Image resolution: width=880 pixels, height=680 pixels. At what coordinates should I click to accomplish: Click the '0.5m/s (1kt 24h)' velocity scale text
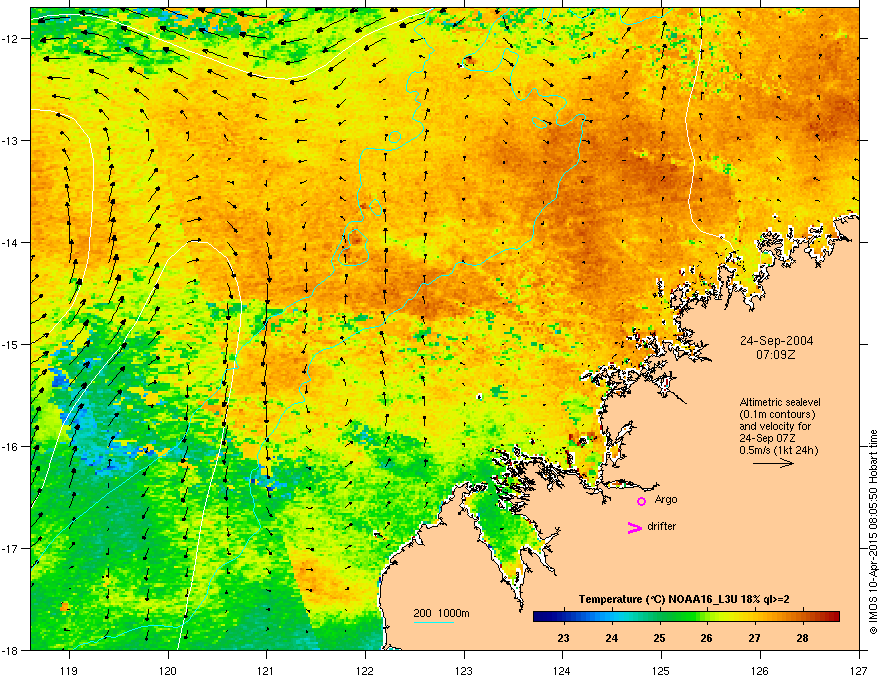tap(778, 450)
